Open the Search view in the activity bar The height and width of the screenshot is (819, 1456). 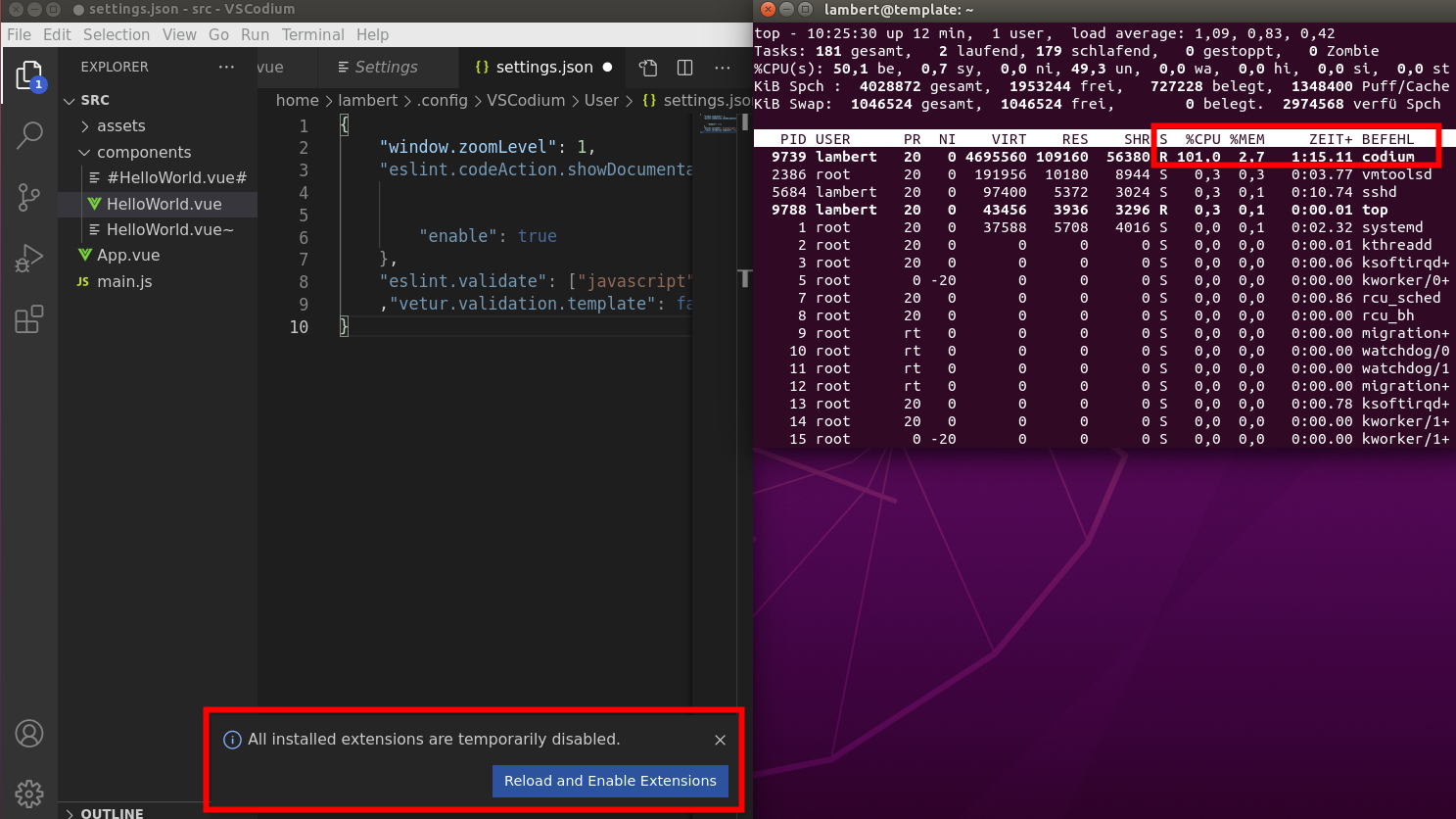coord(29,135)
